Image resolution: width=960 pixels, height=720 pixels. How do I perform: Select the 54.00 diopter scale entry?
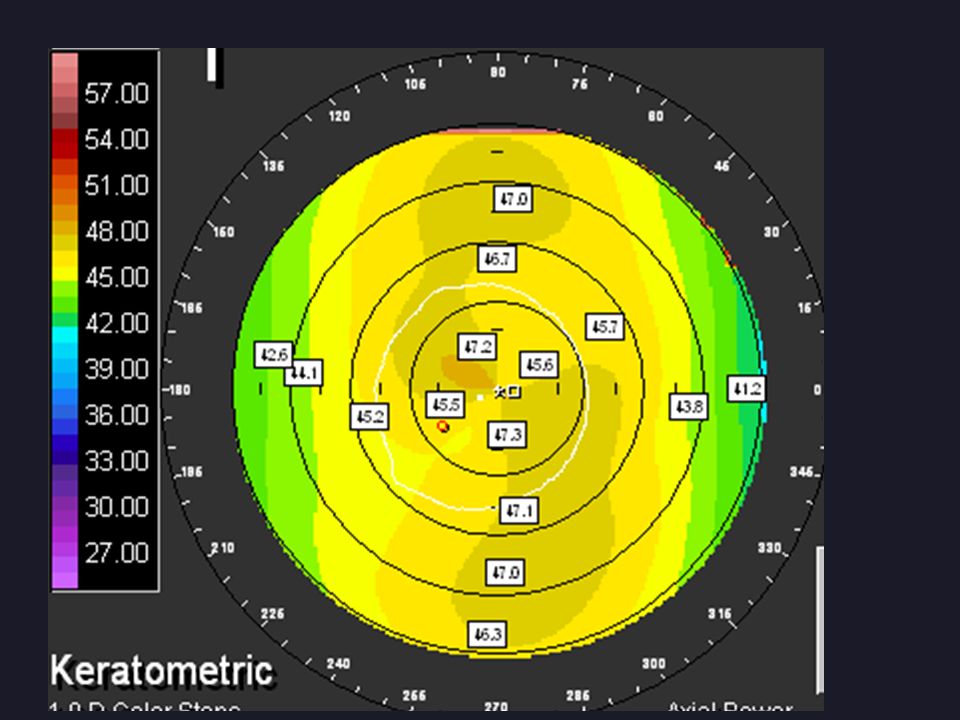(x=116, y=140)
